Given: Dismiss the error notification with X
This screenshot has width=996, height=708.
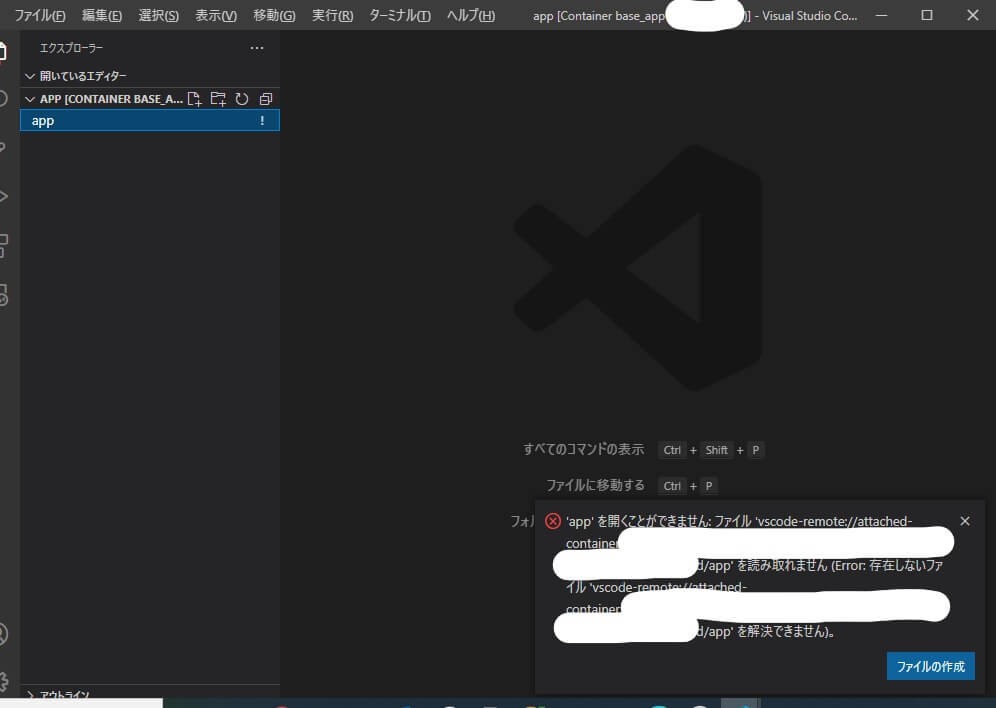Looking at the screenshot, I should click(x=965, y=521).
